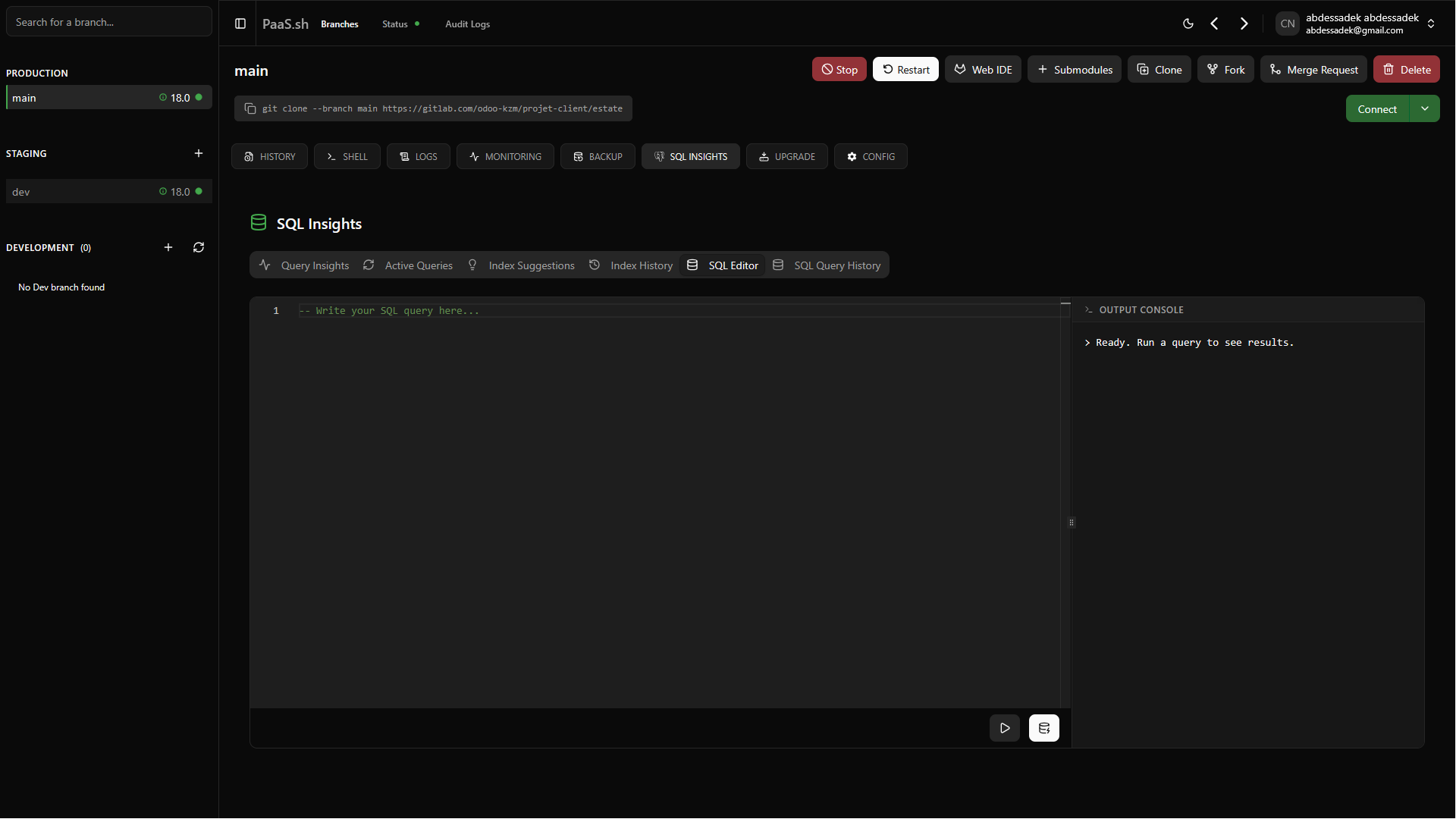
Task: Open the UPGRADE tab
Action: coord(787,156)
